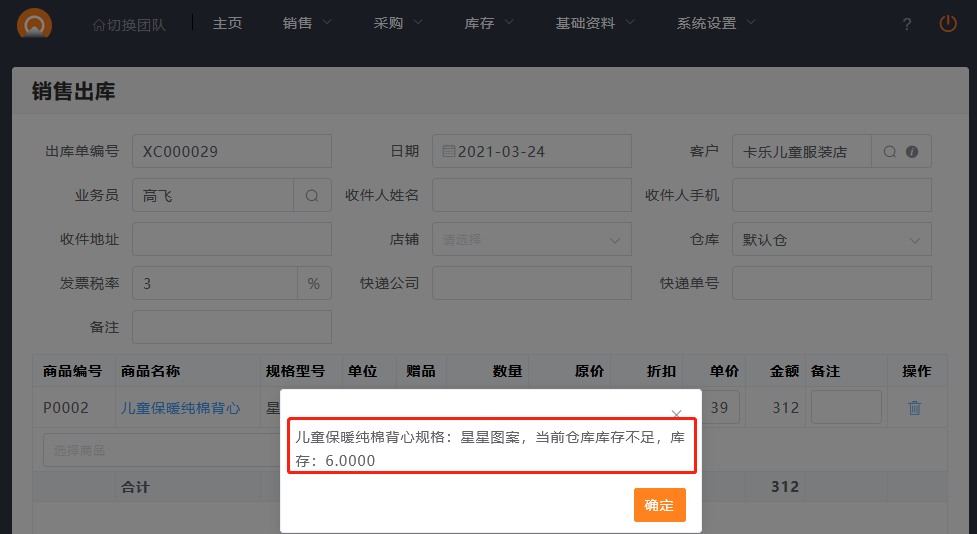The image size is (977, 534).
Task: Expand the 店铺 shop dropdown
Action: pyautogui.click(x=531, y=240)
